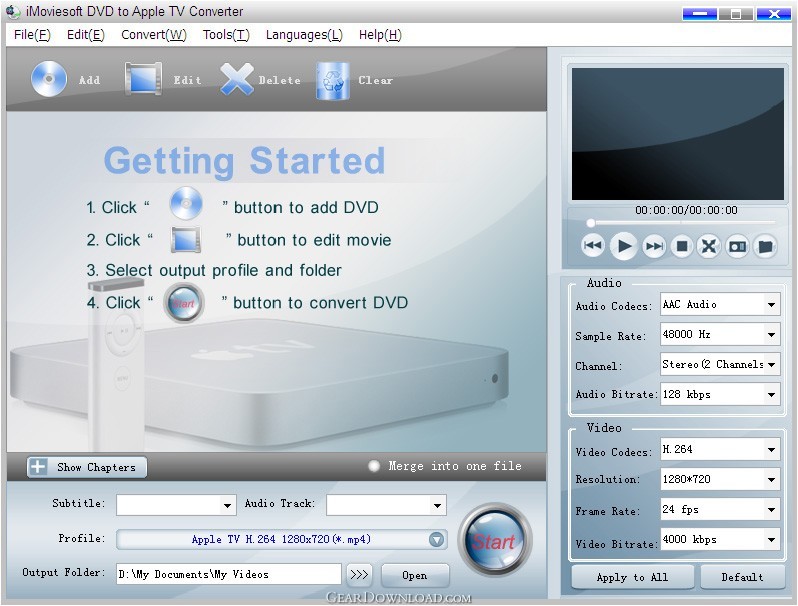Click the Edit film strip icon
This screenshot has width=798, height=606.
point(144,79)
